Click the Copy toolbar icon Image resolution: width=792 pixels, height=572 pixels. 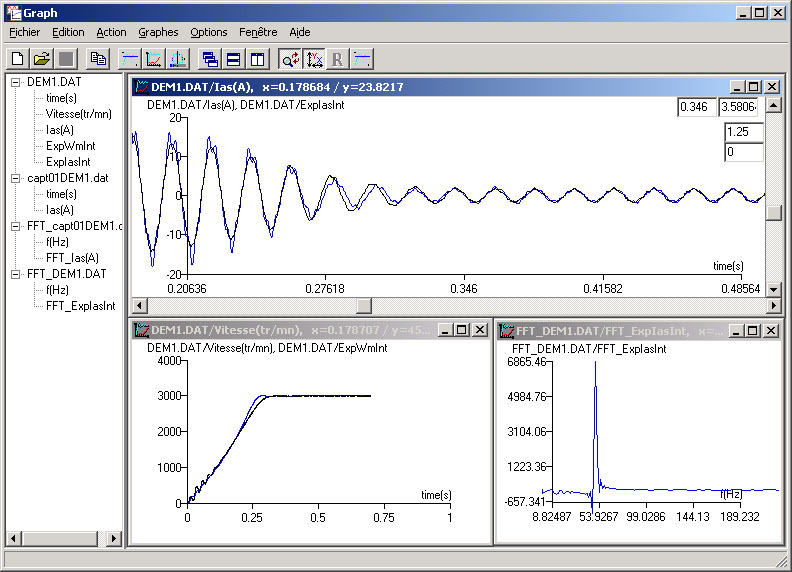point(98,59)
